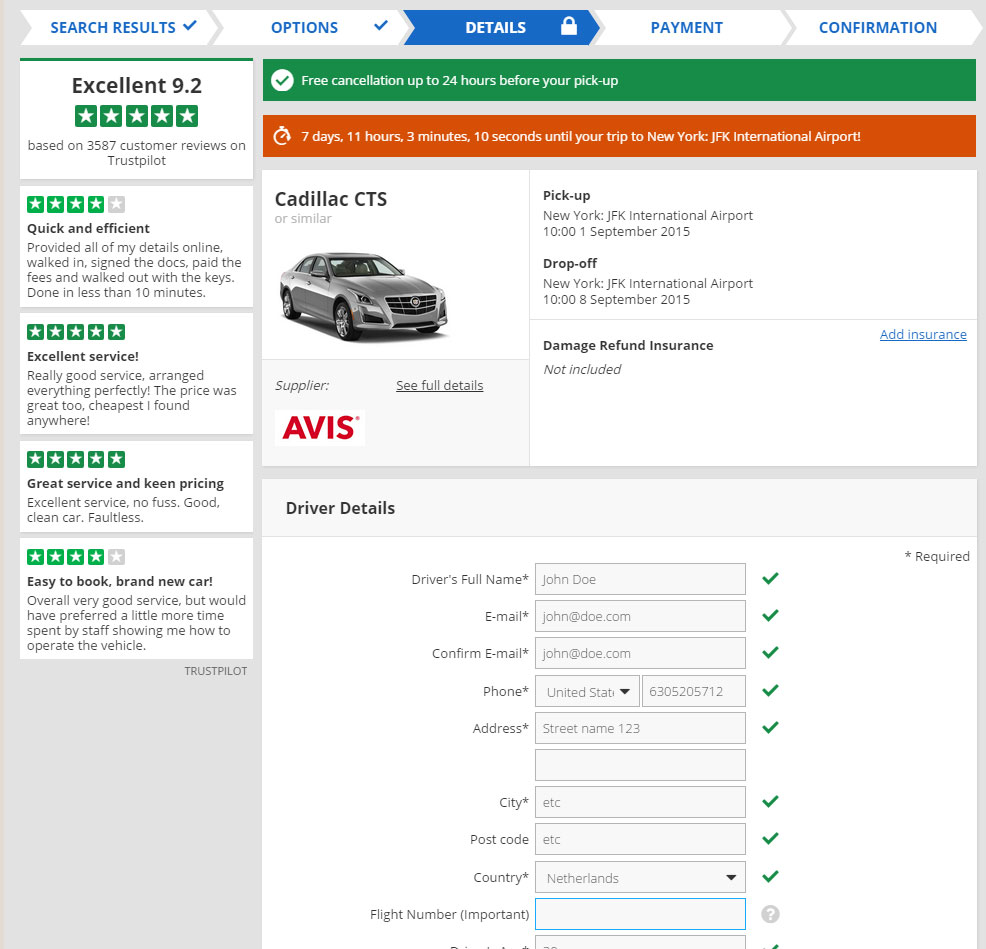The height and width of the screenshot is (949, 986).
Task: Jump to the Payment step
Action: point(686,28)
